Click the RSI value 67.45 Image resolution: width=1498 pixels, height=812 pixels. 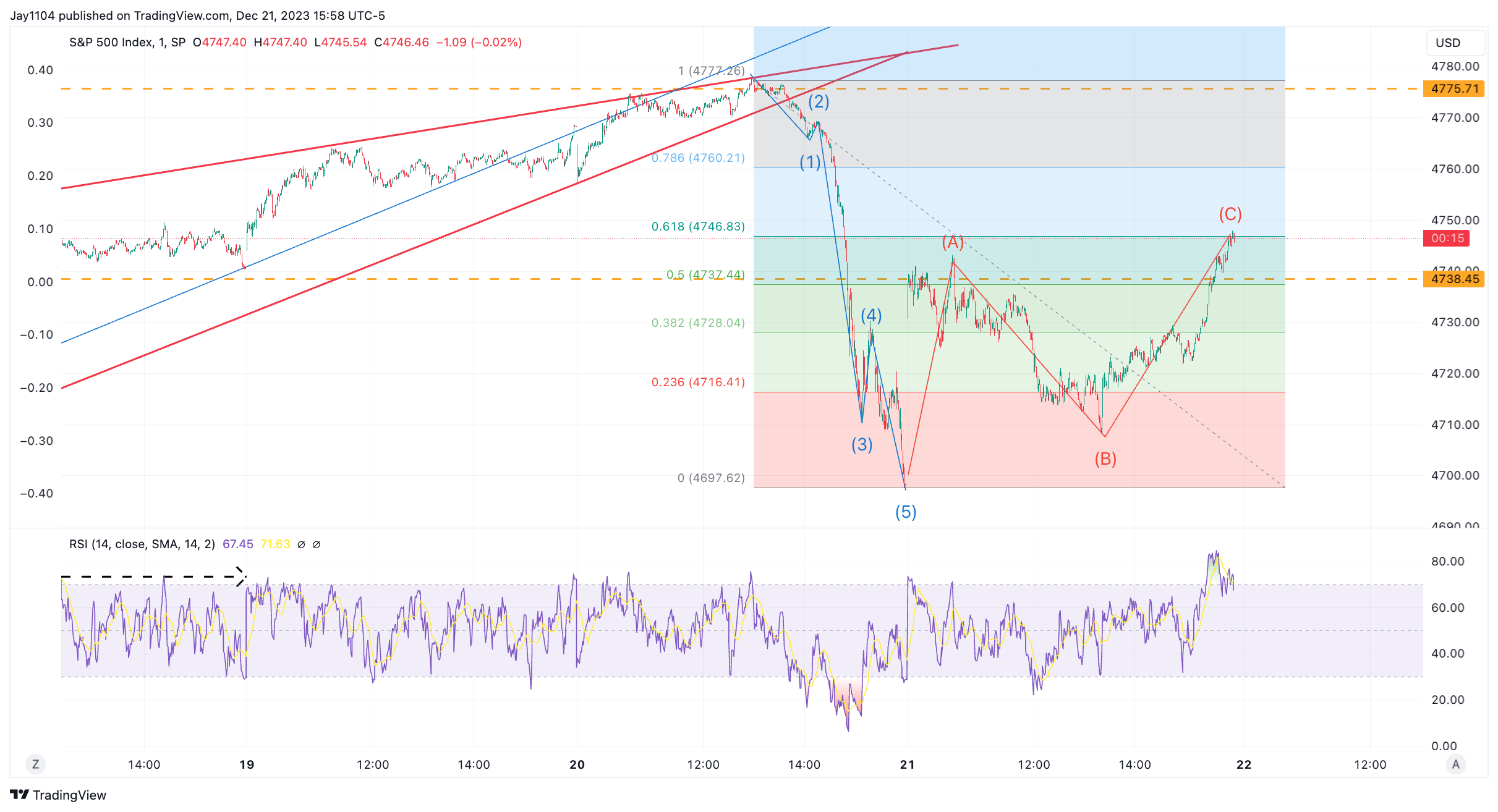point(238,544)
